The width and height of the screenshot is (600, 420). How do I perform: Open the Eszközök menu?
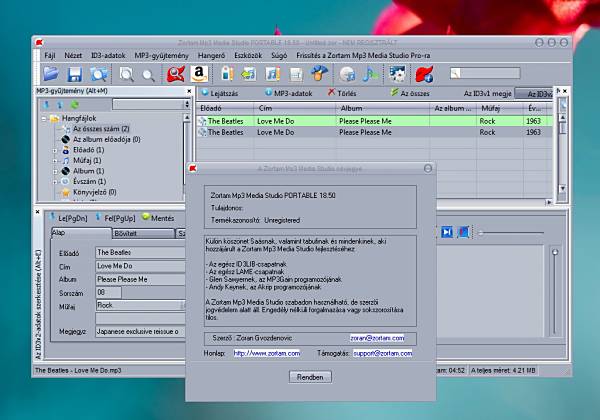point(248,55)
